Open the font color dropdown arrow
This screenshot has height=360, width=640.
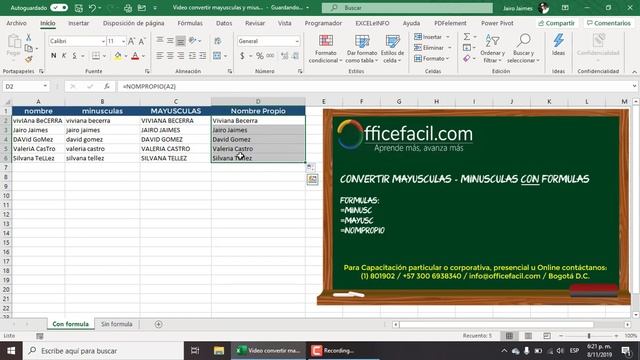point(143,56)
